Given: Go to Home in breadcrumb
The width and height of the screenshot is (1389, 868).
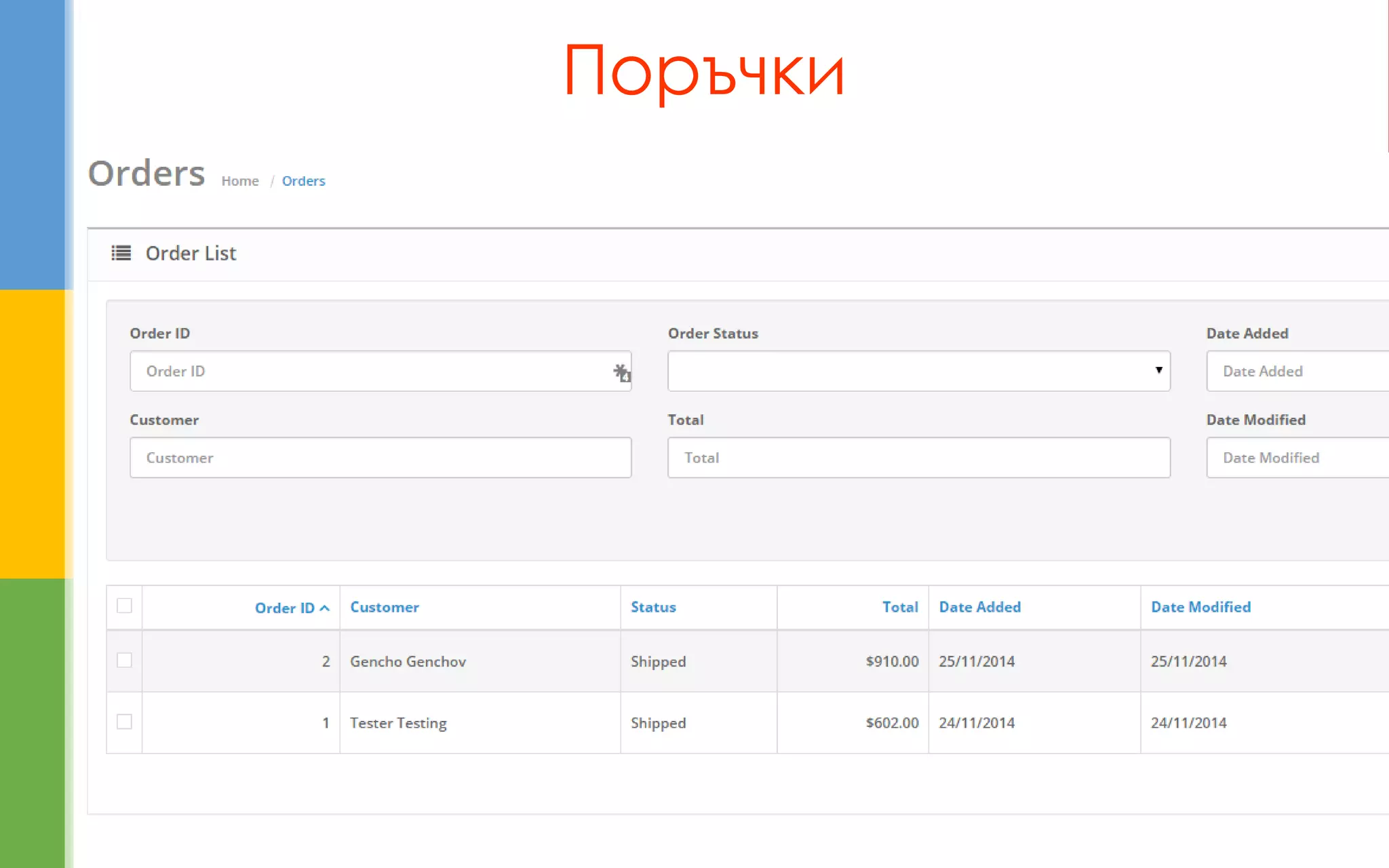Looking at the screenshot, I should click(x=240, y=181).
